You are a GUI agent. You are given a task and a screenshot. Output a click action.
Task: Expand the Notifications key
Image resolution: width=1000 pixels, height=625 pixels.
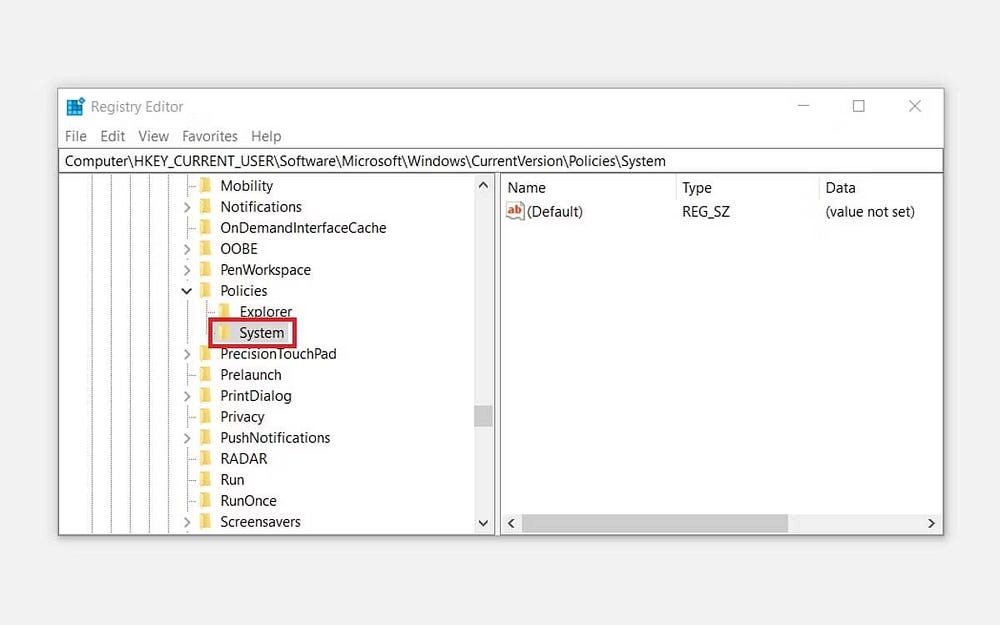pyautogui.click(x=188, y=206)
